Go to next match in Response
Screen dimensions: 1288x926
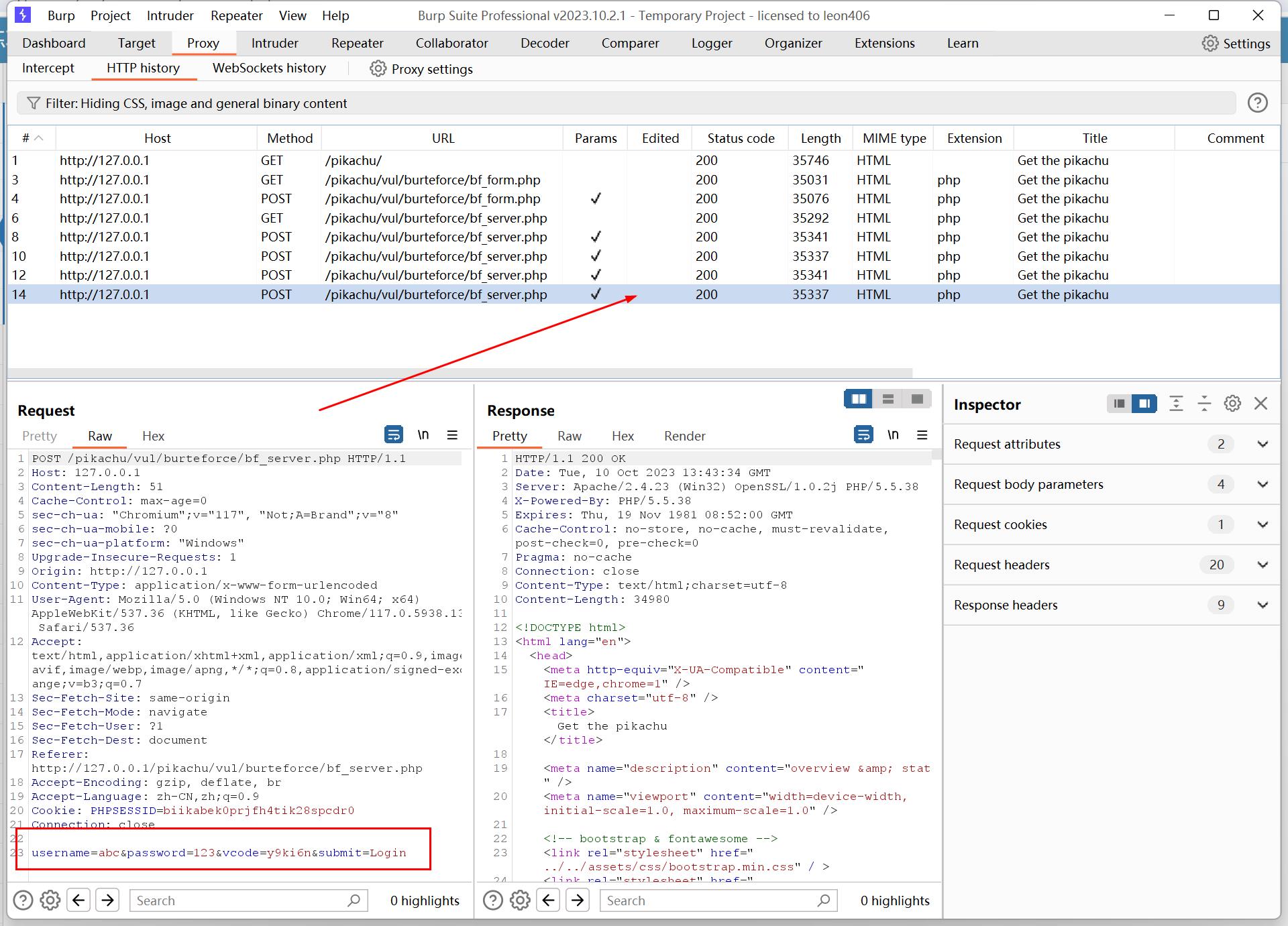point(578,900)
